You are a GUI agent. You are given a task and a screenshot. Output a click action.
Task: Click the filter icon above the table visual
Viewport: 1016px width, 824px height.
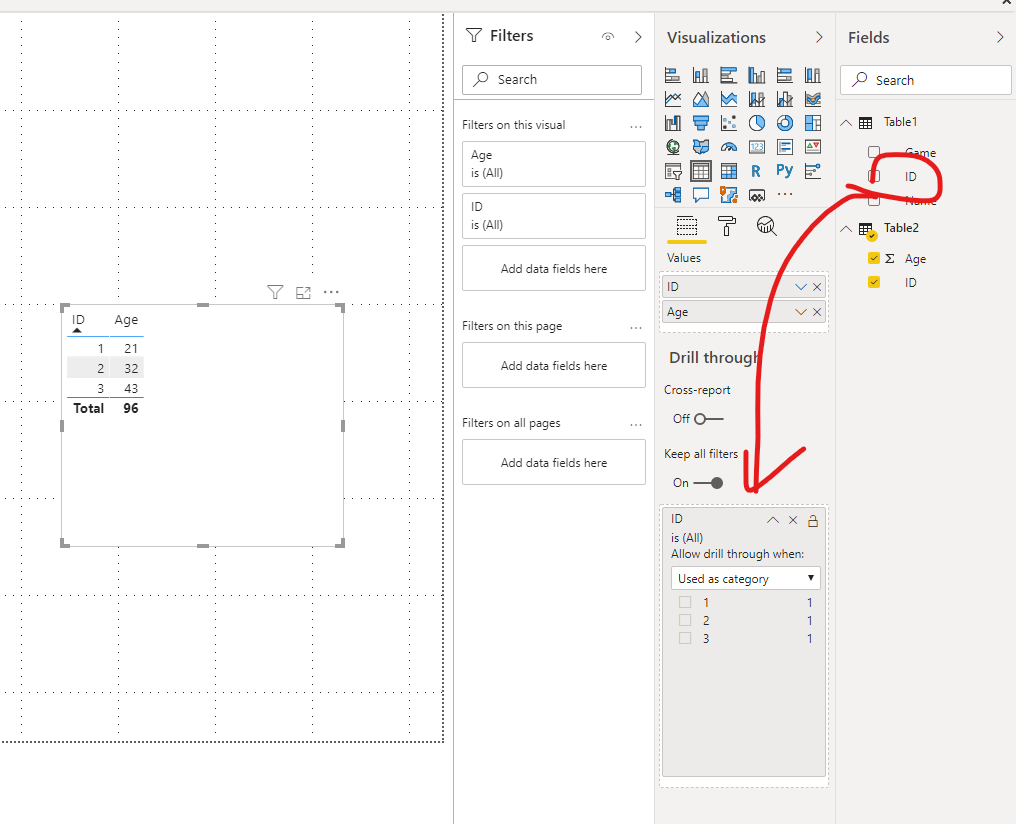pos(275,292)
